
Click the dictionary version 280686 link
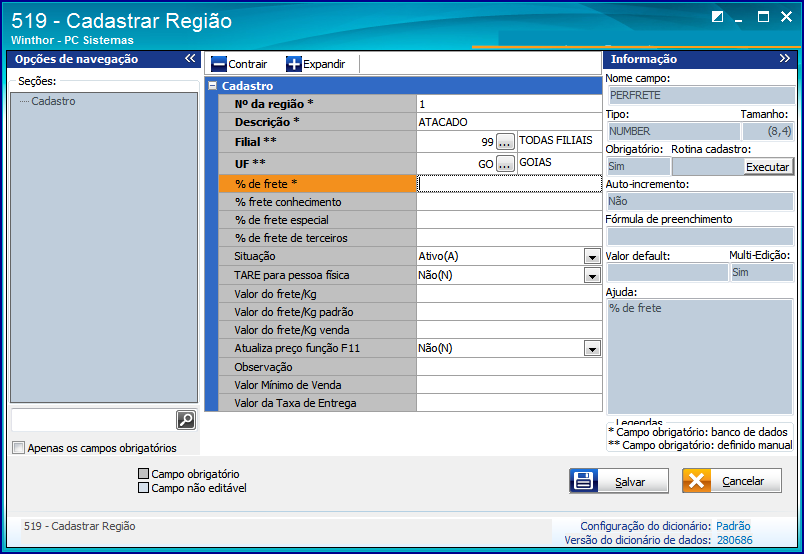pos(734,540)
